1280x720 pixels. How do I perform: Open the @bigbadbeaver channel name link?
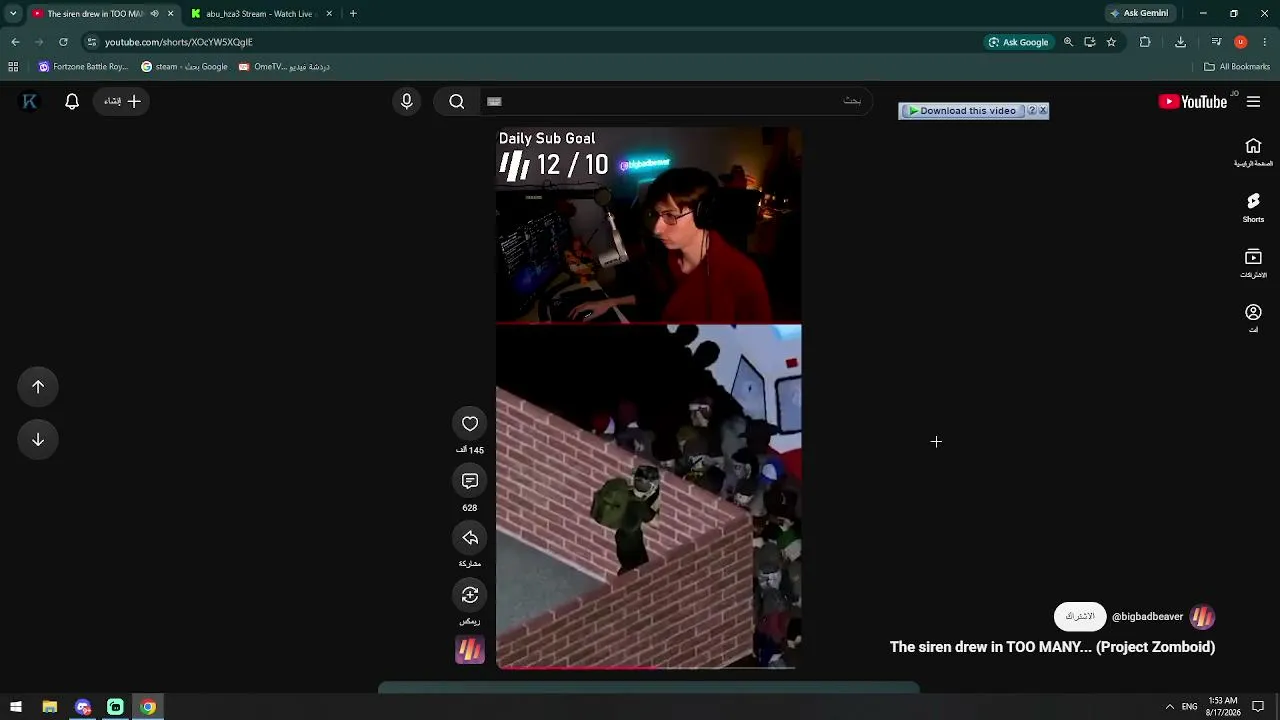point(1147,617)
